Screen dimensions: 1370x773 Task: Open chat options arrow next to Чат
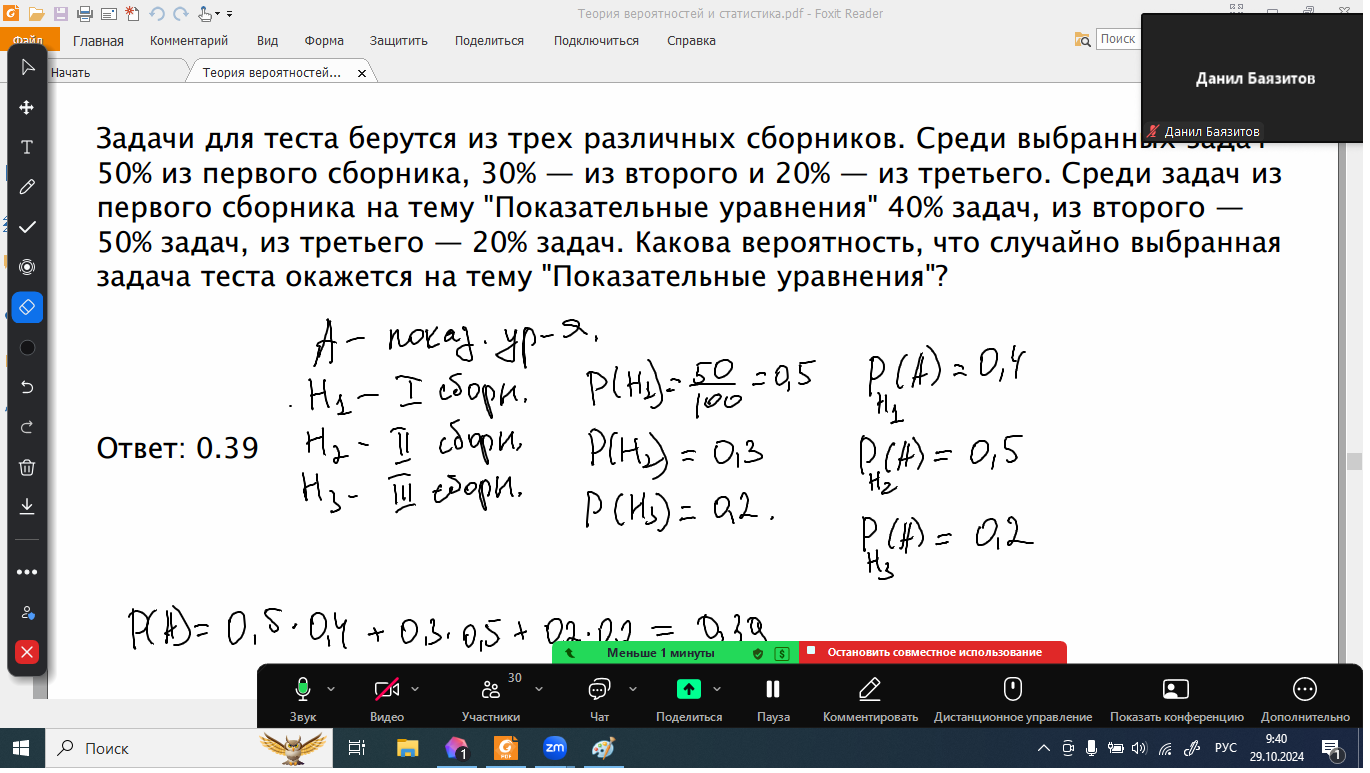coord(633,689)
